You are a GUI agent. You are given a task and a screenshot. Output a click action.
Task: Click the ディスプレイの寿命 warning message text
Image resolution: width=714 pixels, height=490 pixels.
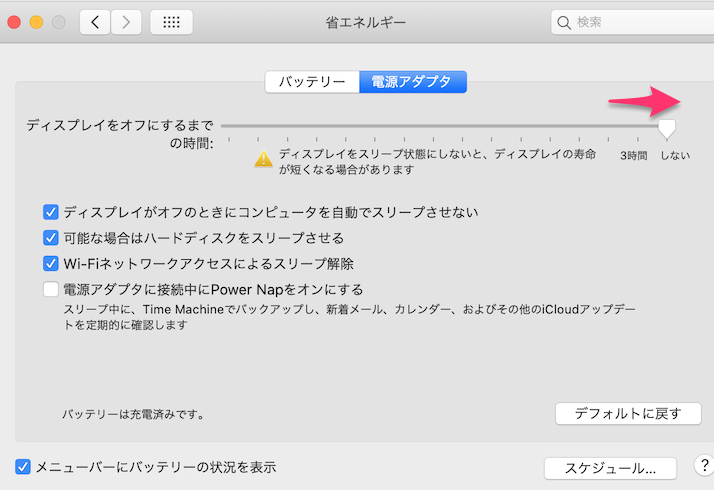437,162
